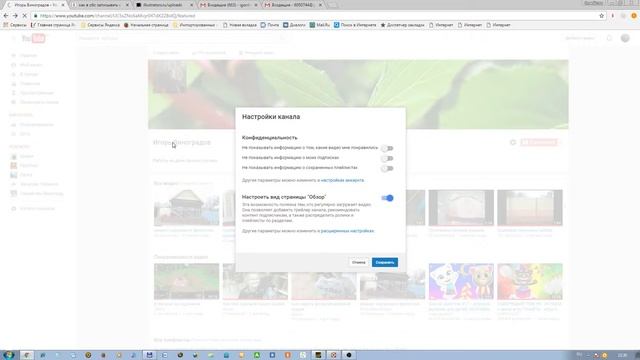Open first house video thumbnail
Image resolution: width=640 pixels, height=360 pixels.
click(187, 208)
